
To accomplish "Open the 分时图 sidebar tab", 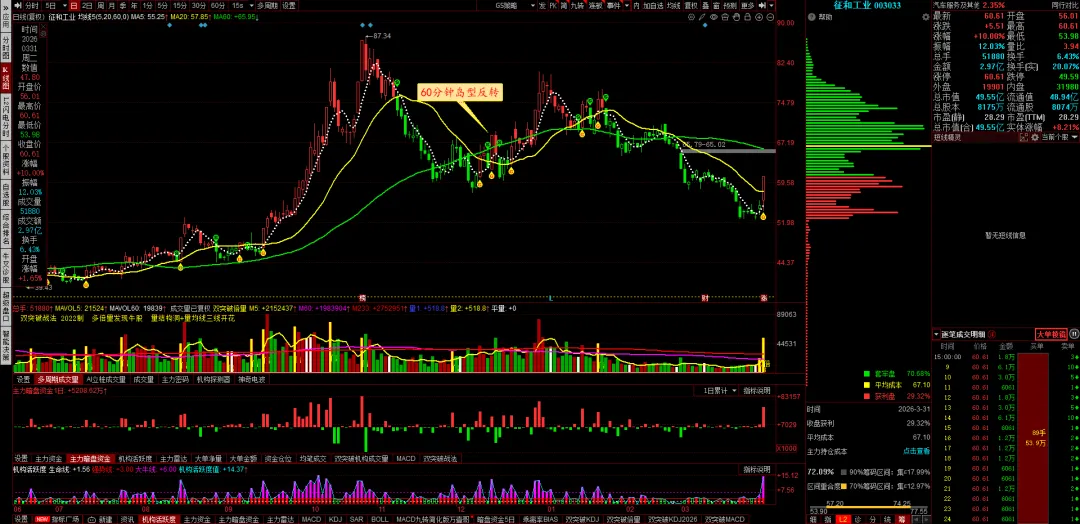I will [5, 48].
